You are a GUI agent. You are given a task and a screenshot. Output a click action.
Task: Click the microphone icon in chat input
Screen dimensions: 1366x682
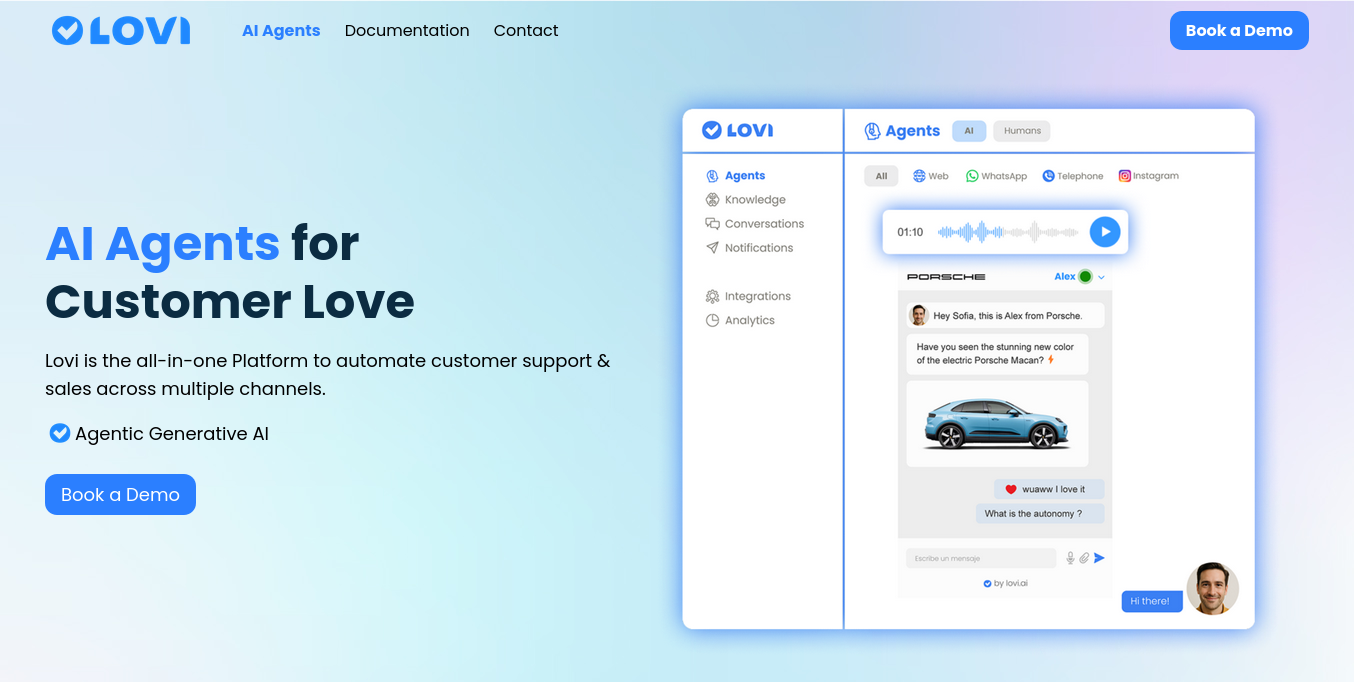1068,558
